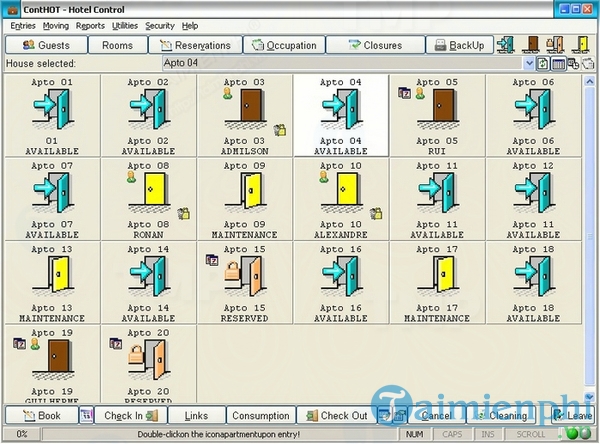Select the Apto 15 reserved locked door

pyautogui.click(x=244, y=277)
